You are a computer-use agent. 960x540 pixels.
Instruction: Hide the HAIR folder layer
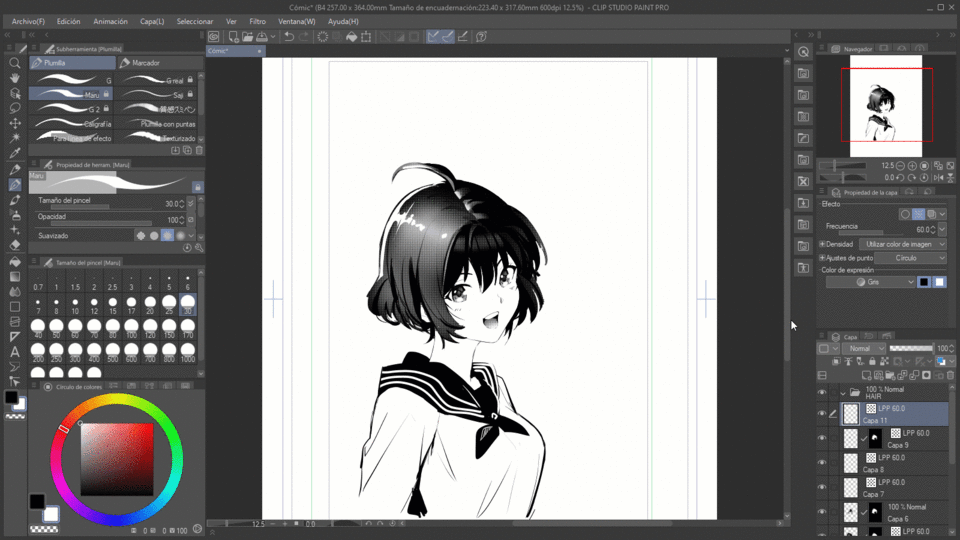(x=822, y=393)
